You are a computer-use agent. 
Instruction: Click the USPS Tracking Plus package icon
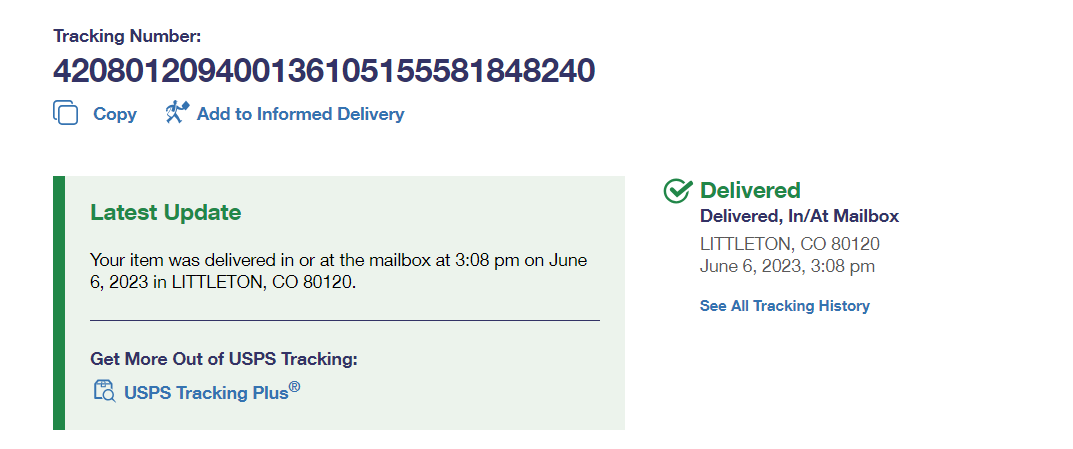click(104, 391)
